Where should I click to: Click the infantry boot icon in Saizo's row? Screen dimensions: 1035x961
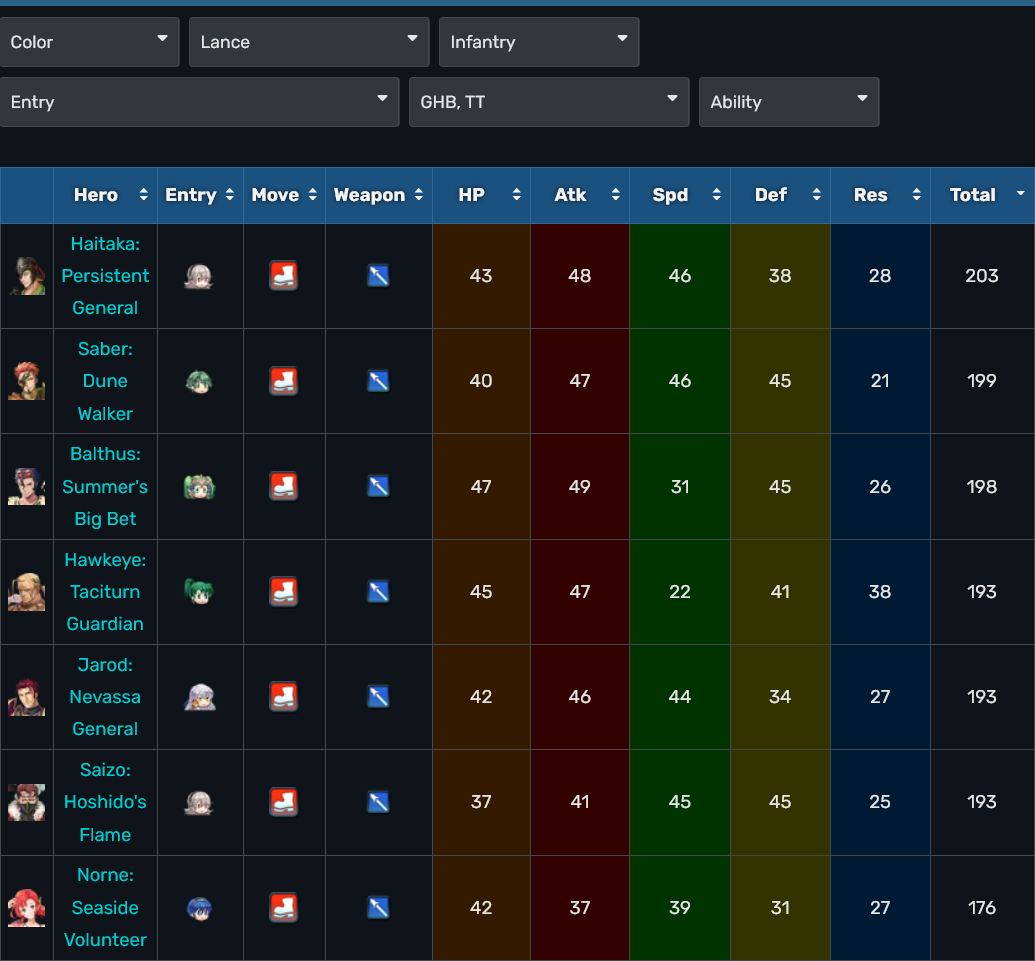284,802
